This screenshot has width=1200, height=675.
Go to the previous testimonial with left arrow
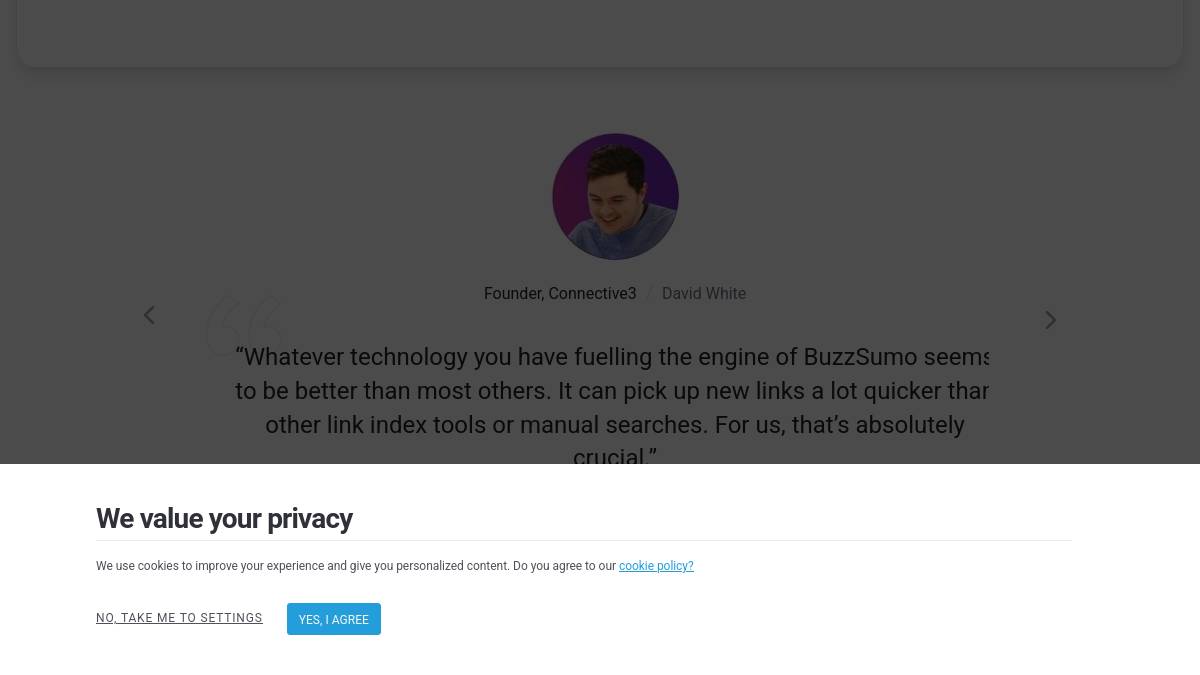click(x=149, y=316)
